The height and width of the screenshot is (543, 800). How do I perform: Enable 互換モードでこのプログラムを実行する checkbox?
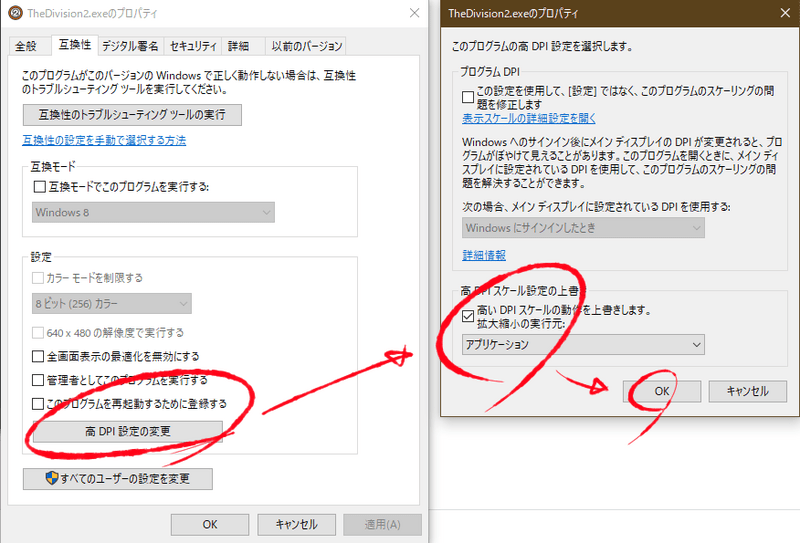pos(40,187)
